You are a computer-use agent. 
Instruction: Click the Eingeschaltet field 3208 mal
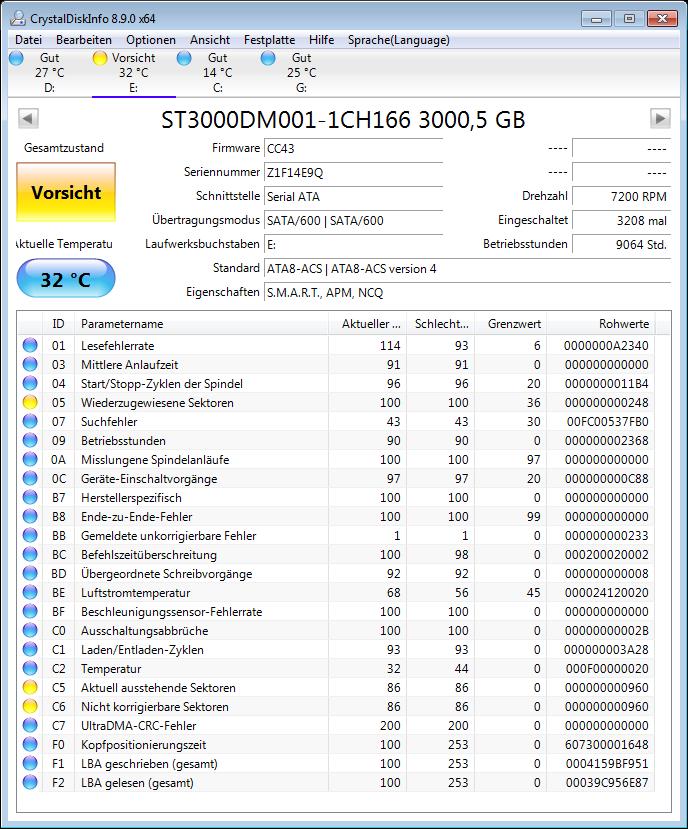coord(621,220)
